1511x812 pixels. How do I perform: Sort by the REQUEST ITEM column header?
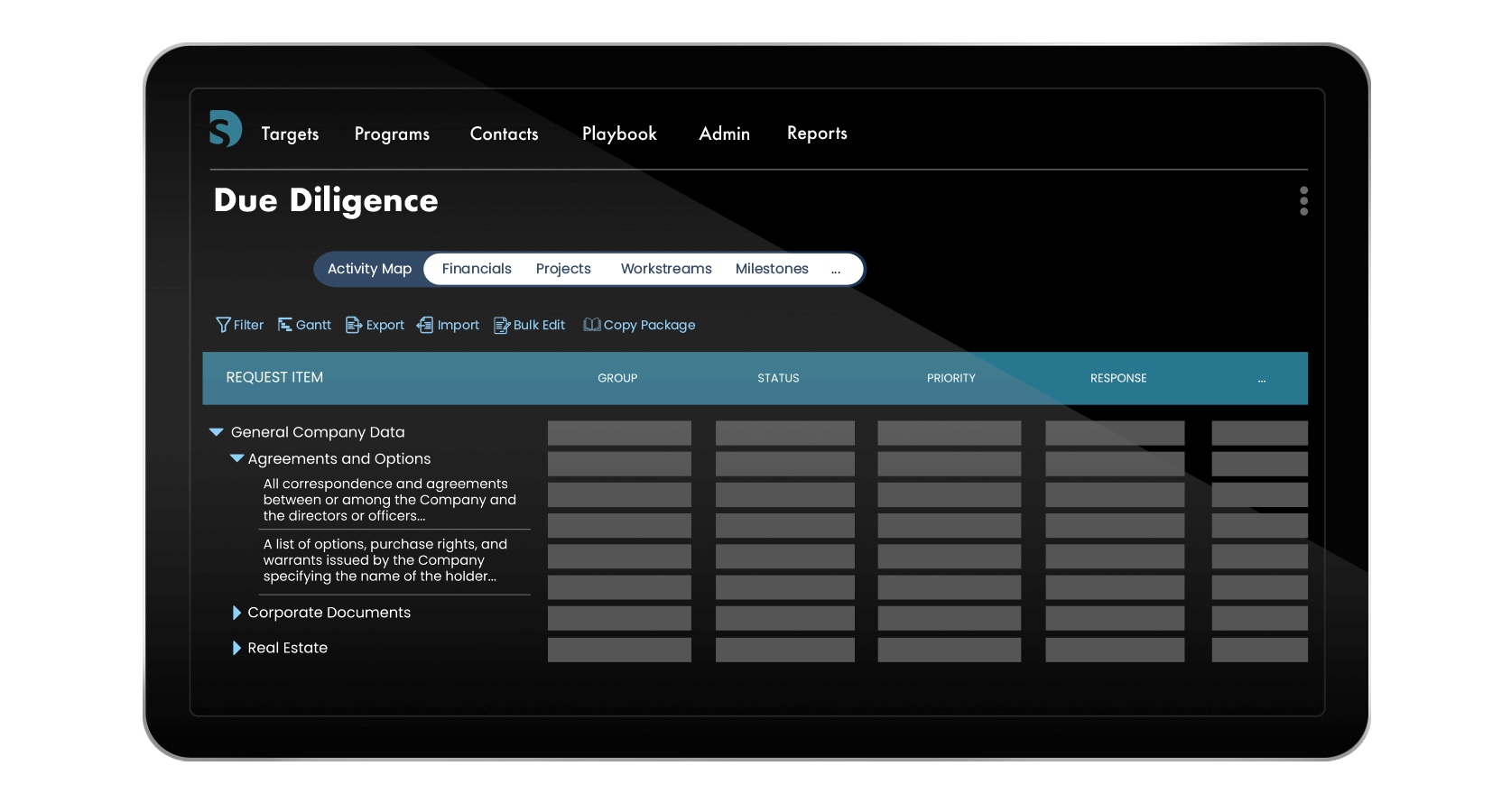[274, 377]
